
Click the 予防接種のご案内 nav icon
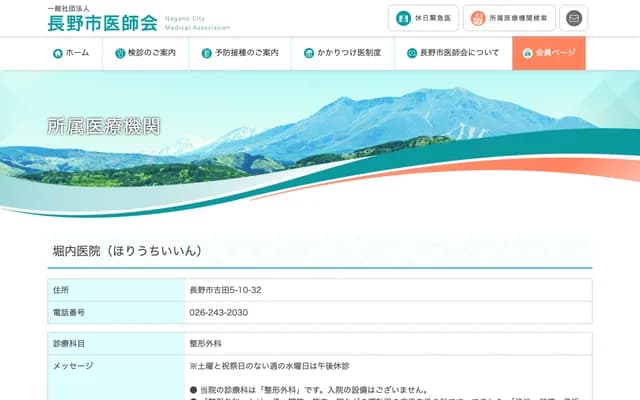(x=204, y=53)
